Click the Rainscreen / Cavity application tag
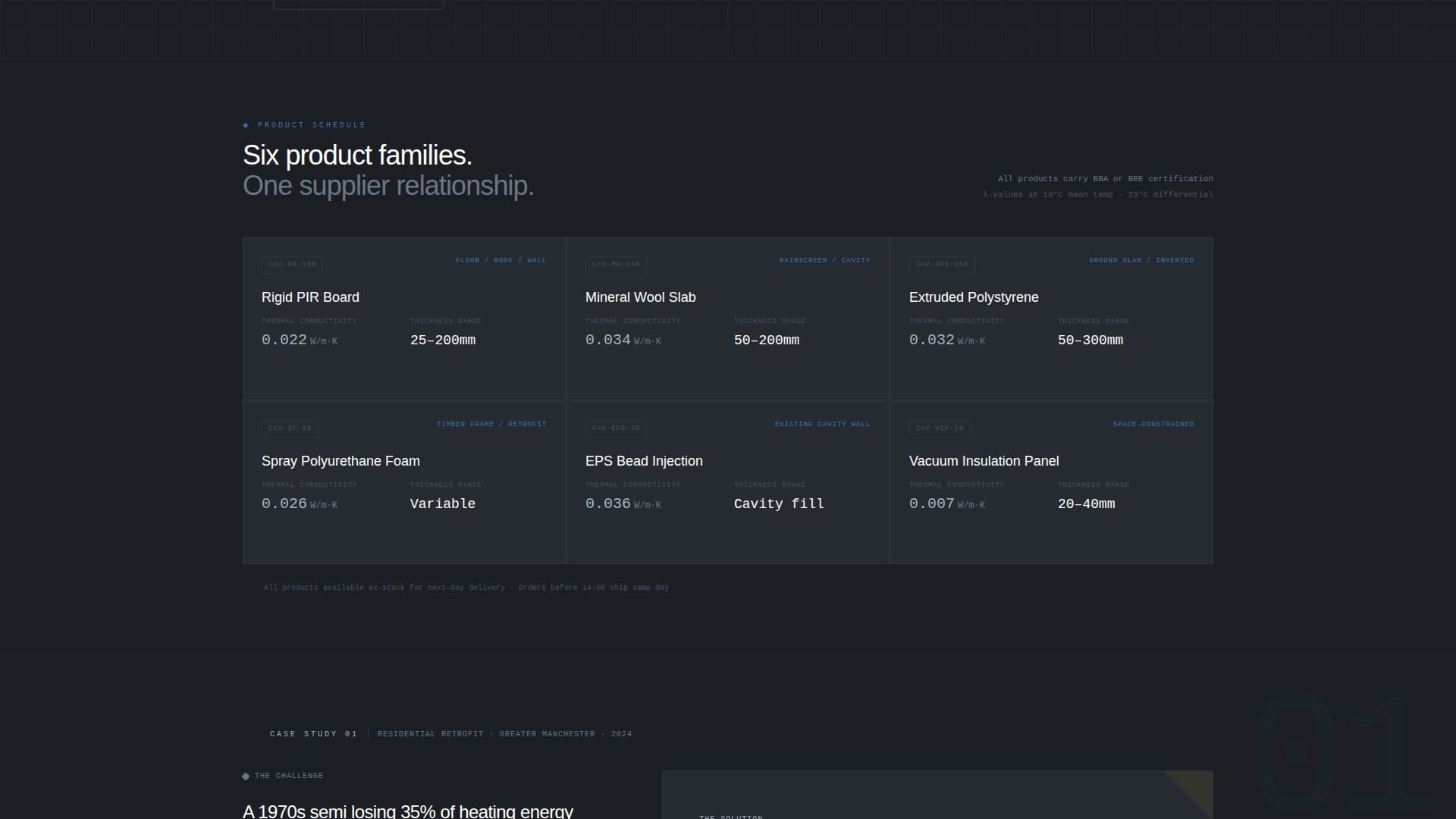The height and width of the screenshot is (819, 1456). [x=824, y=260]
